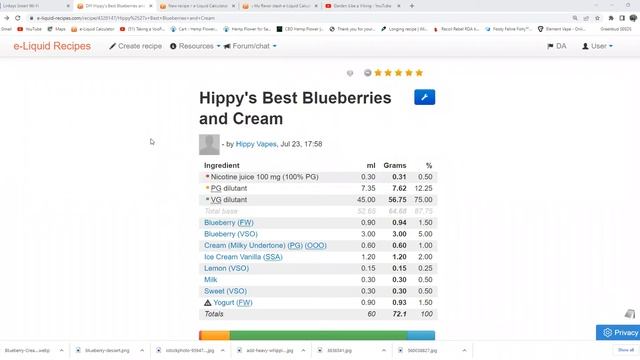640x360 pixels.
Task: Click Create recipe in the navigation bar
Action: [x=136, y=46]
